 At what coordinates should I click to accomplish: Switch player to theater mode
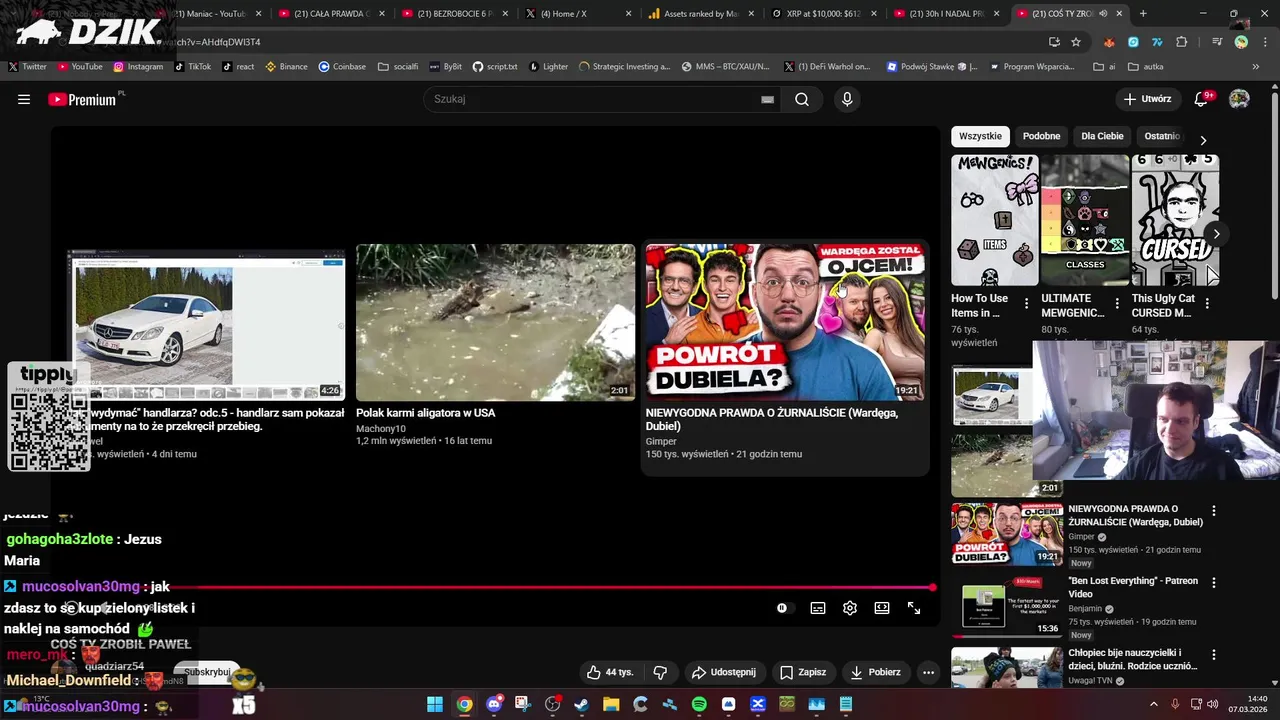pos(882,608)
